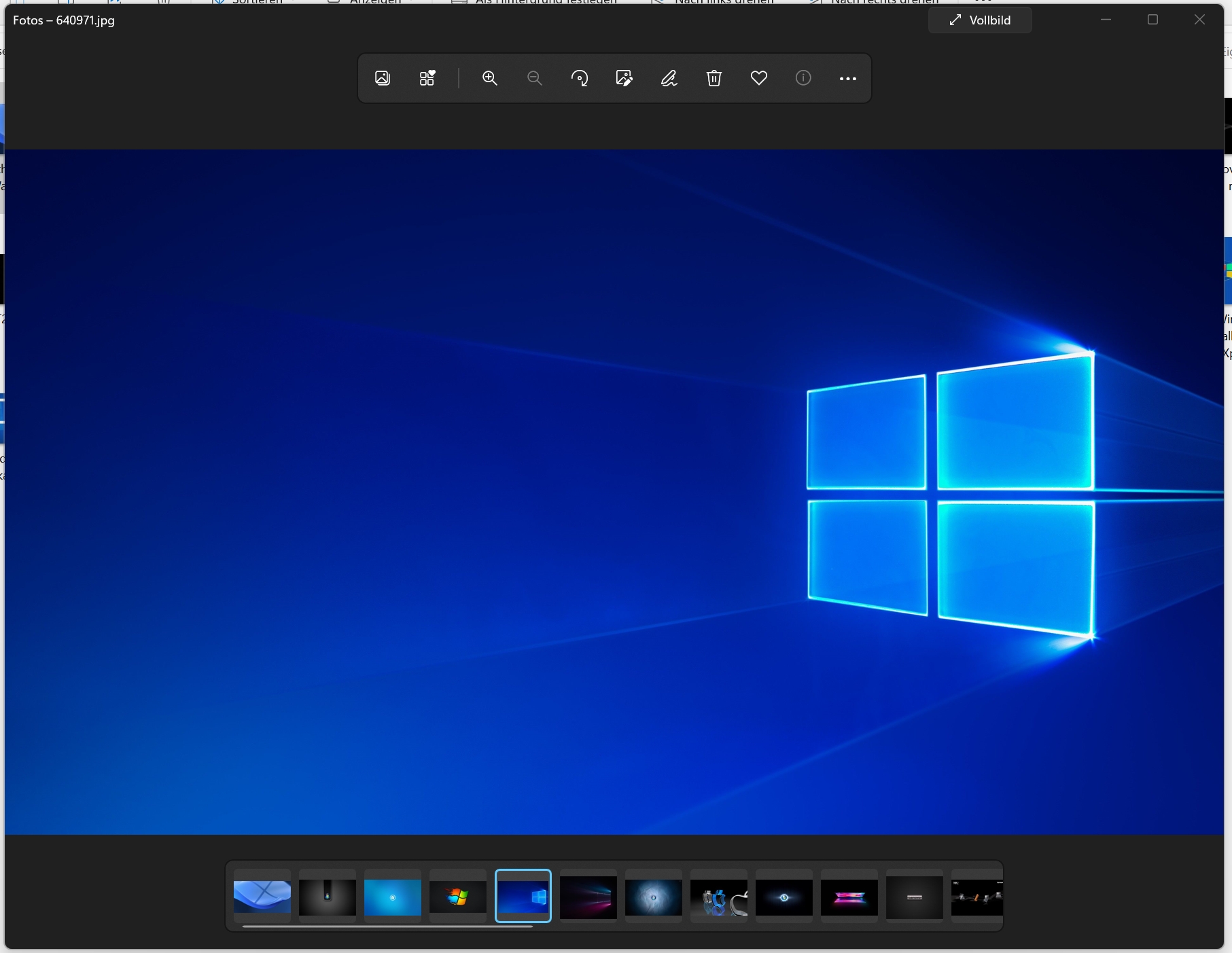The width and height of the screenshot is (1232, 953).
Task: Zoom in on the photo
Action: tap(490, 78)
